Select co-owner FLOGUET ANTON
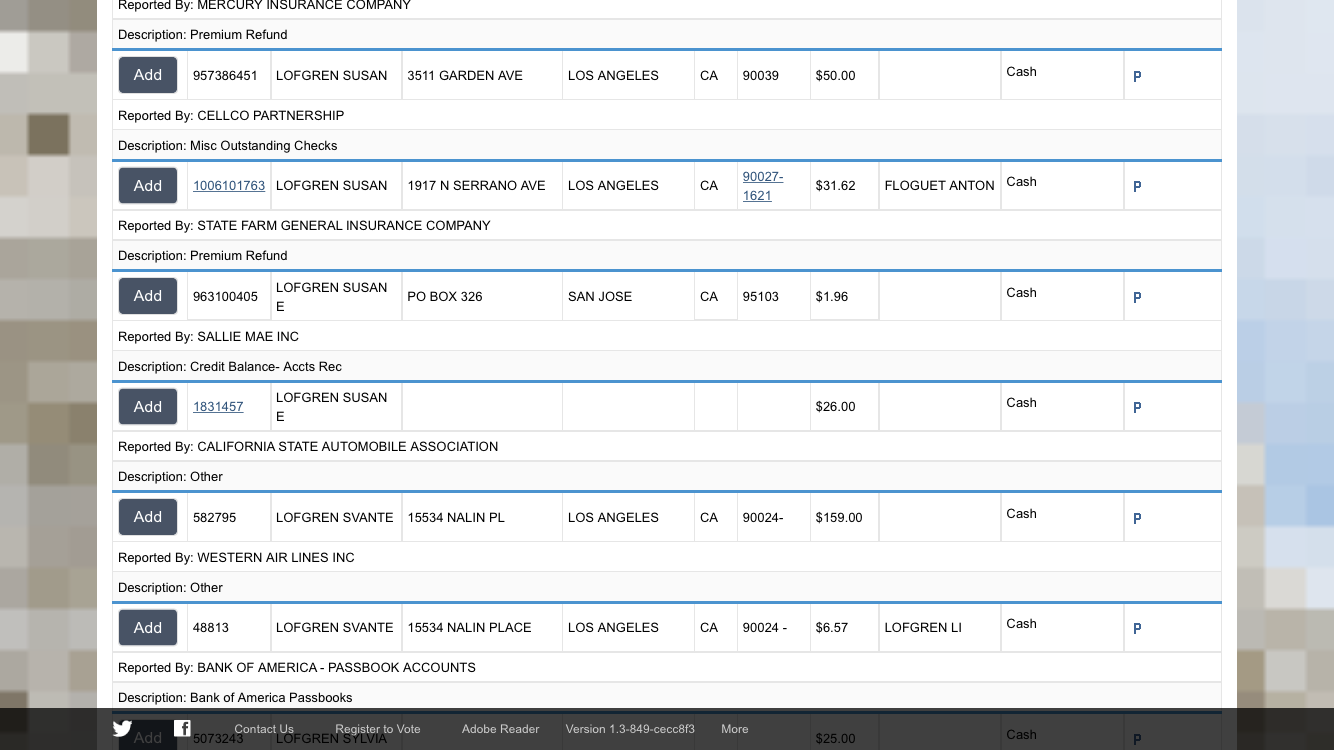Screen dimensions: 1334x750 coord(939,186)
